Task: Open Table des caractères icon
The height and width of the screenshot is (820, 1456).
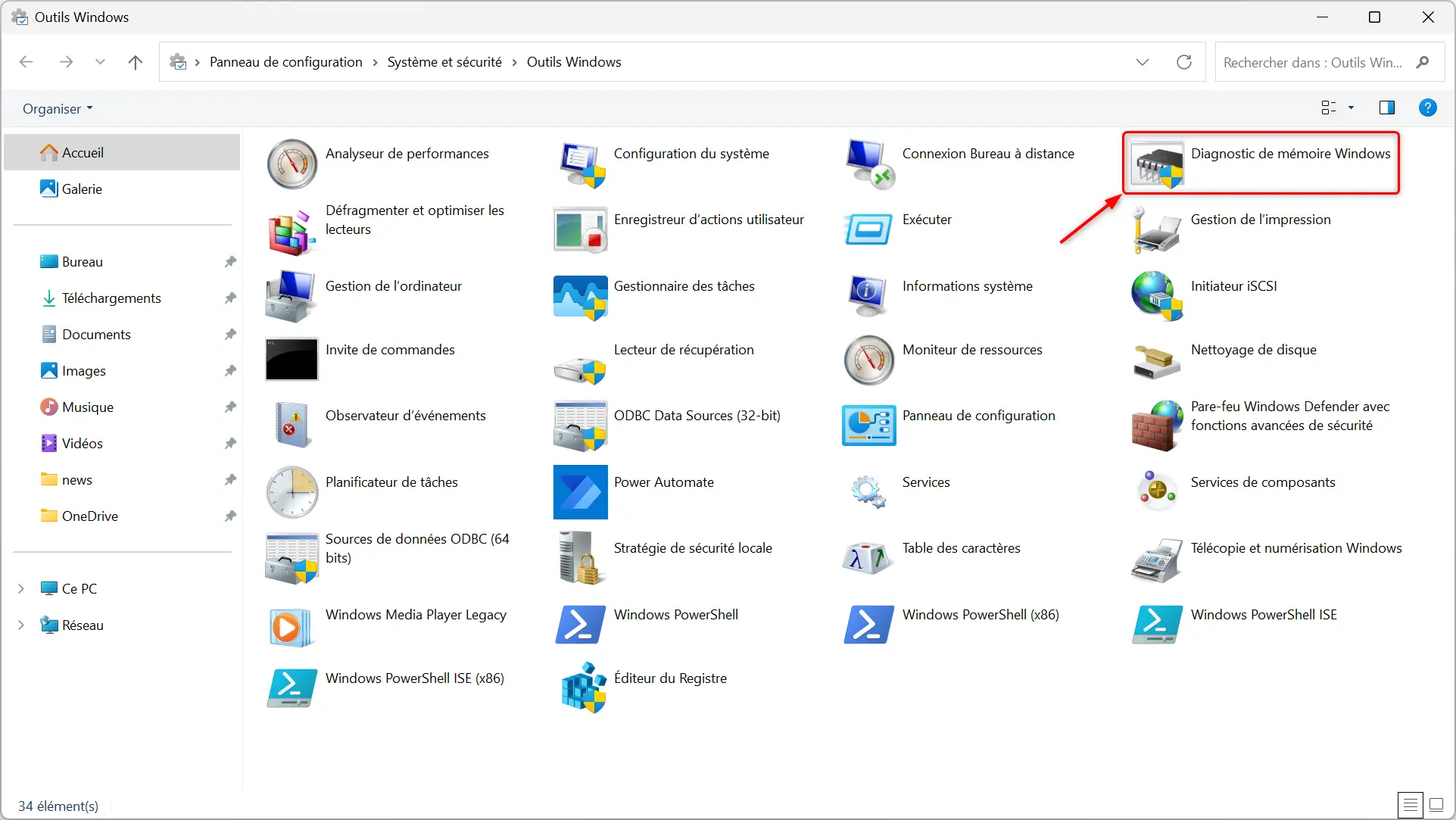Action: tap(868, 558)
